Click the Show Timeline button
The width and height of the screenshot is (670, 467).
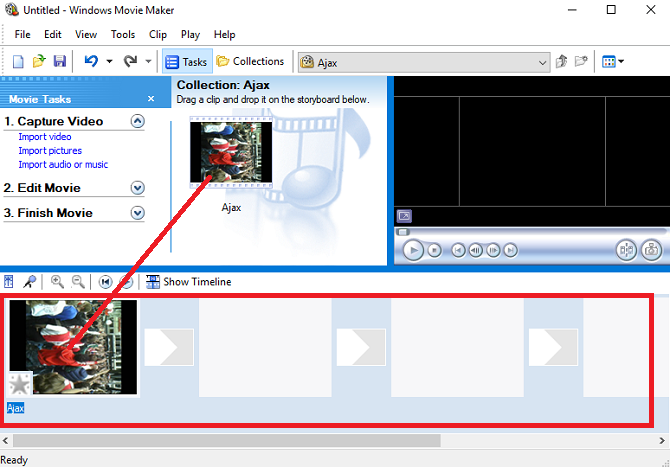[x=188, y=282]
